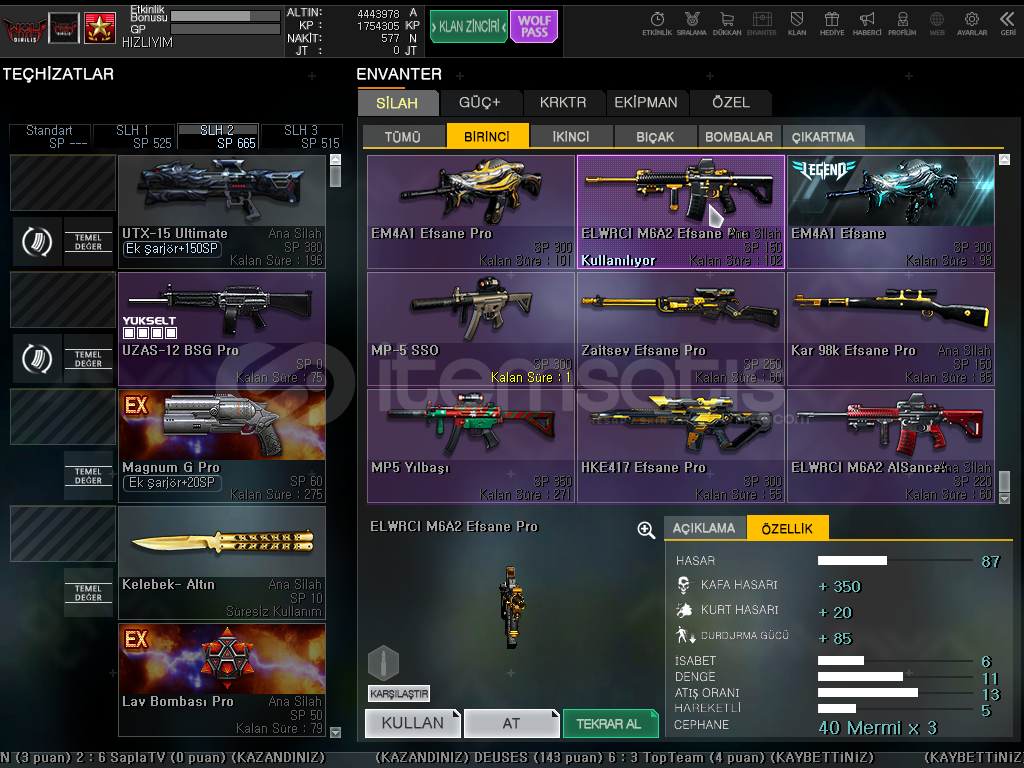Open the Envanter icon in top bar

click(761, 24)
